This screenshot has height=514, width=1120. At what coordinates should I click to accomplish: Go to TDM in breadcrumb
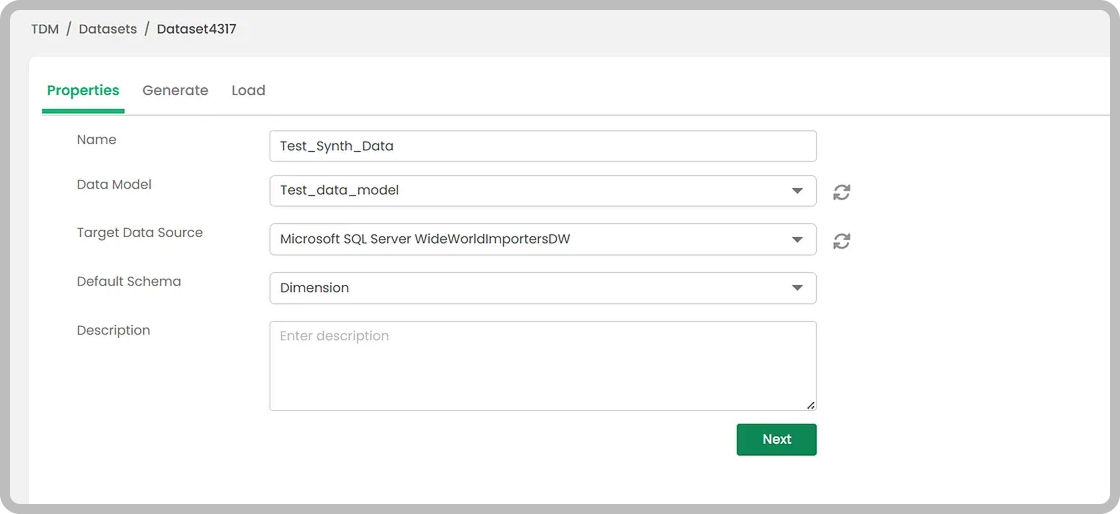(x=45, y=30)
